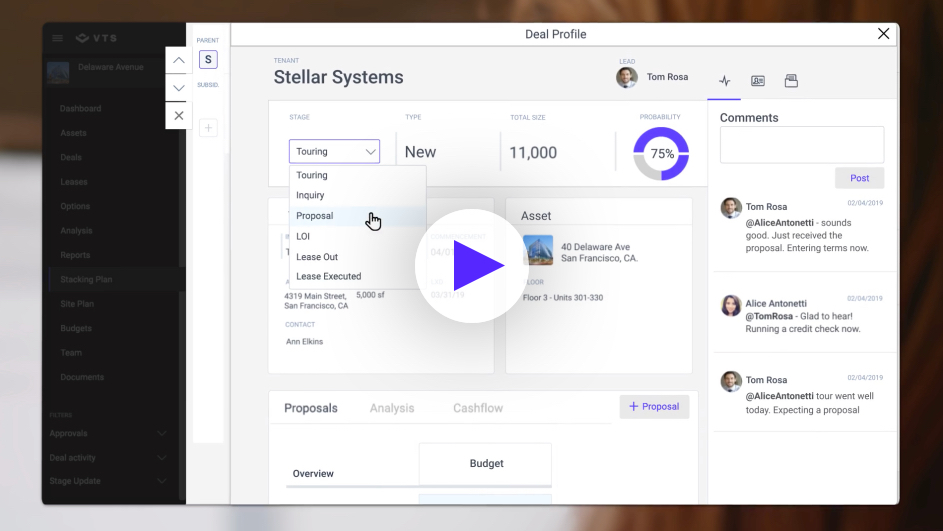Click the New deal type value
943x531 pixels.
pos(420,152)
